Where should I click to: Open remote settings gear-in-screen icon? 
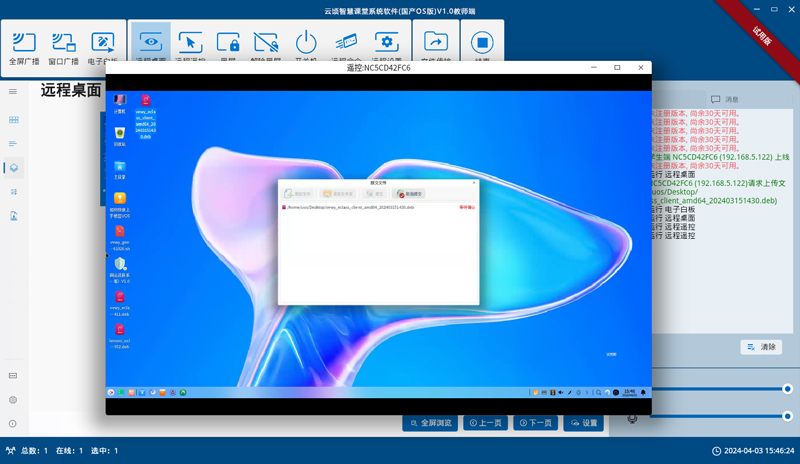click(x=386, y=42)
